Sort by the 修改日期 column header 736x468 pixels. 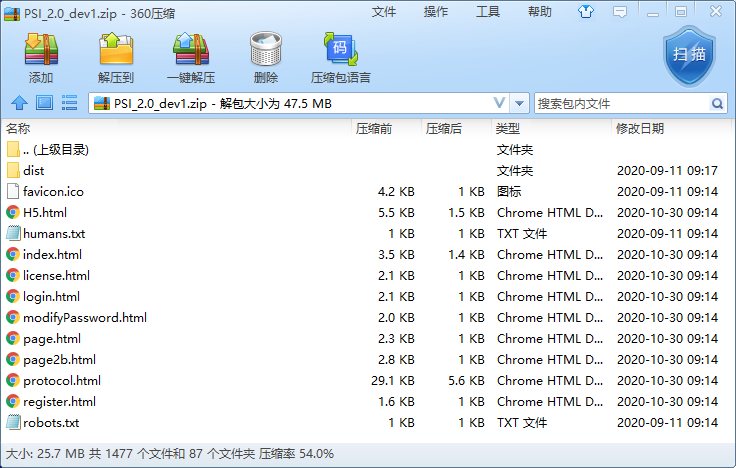coord(640,129)
